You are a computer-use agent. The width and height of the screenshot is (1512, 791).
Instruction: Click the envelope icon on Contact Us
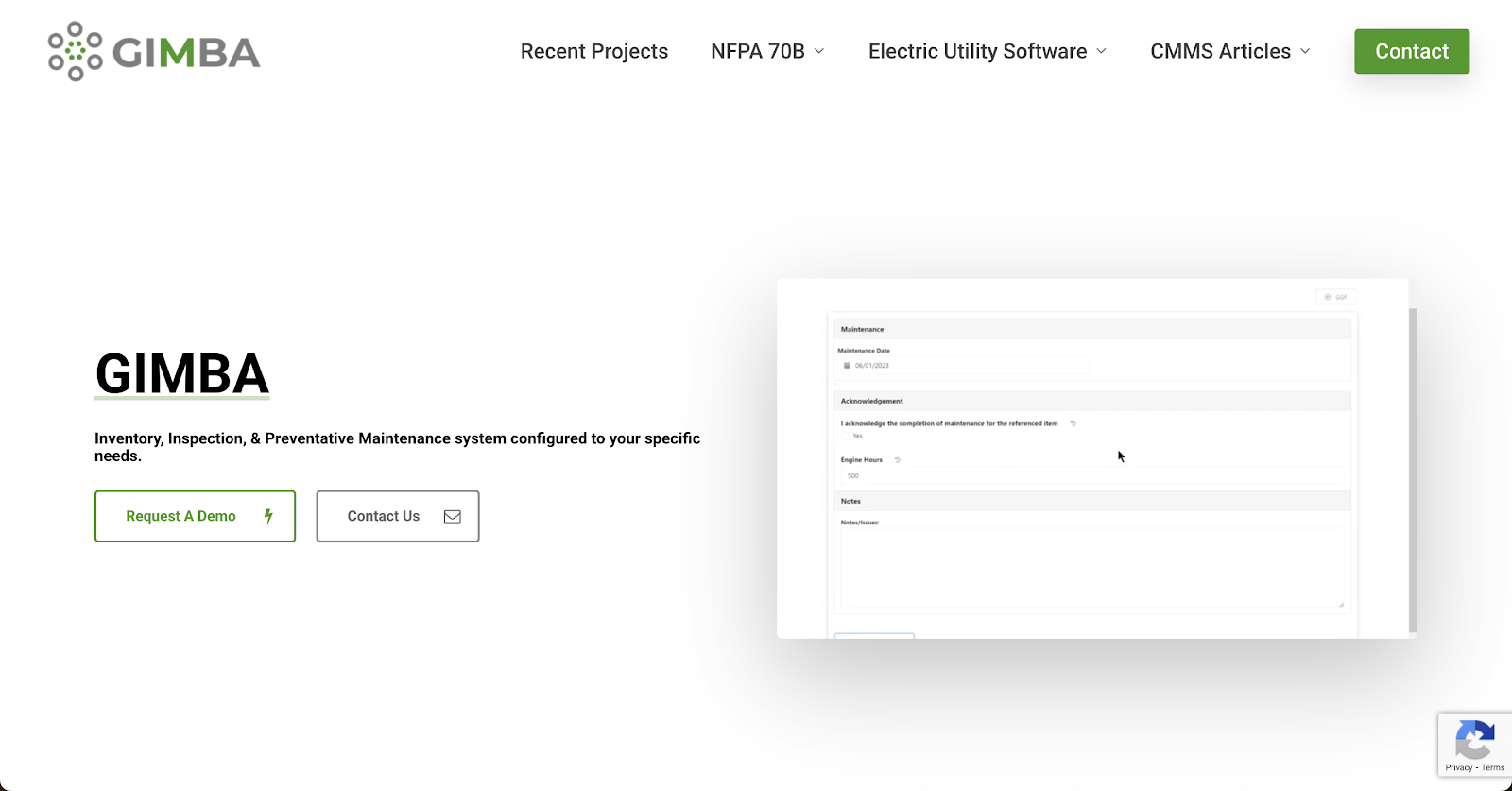coord(453,516)
